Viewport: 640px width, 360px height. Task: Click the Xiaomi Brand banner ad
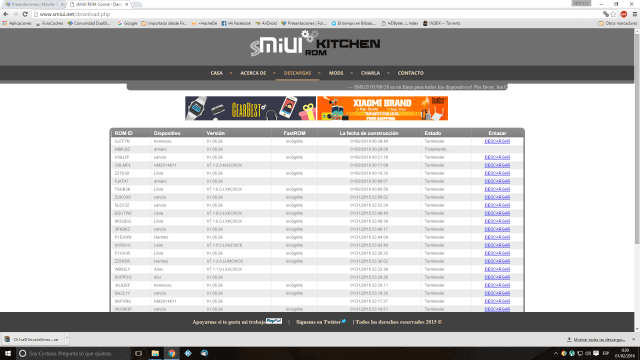[382, 108]
